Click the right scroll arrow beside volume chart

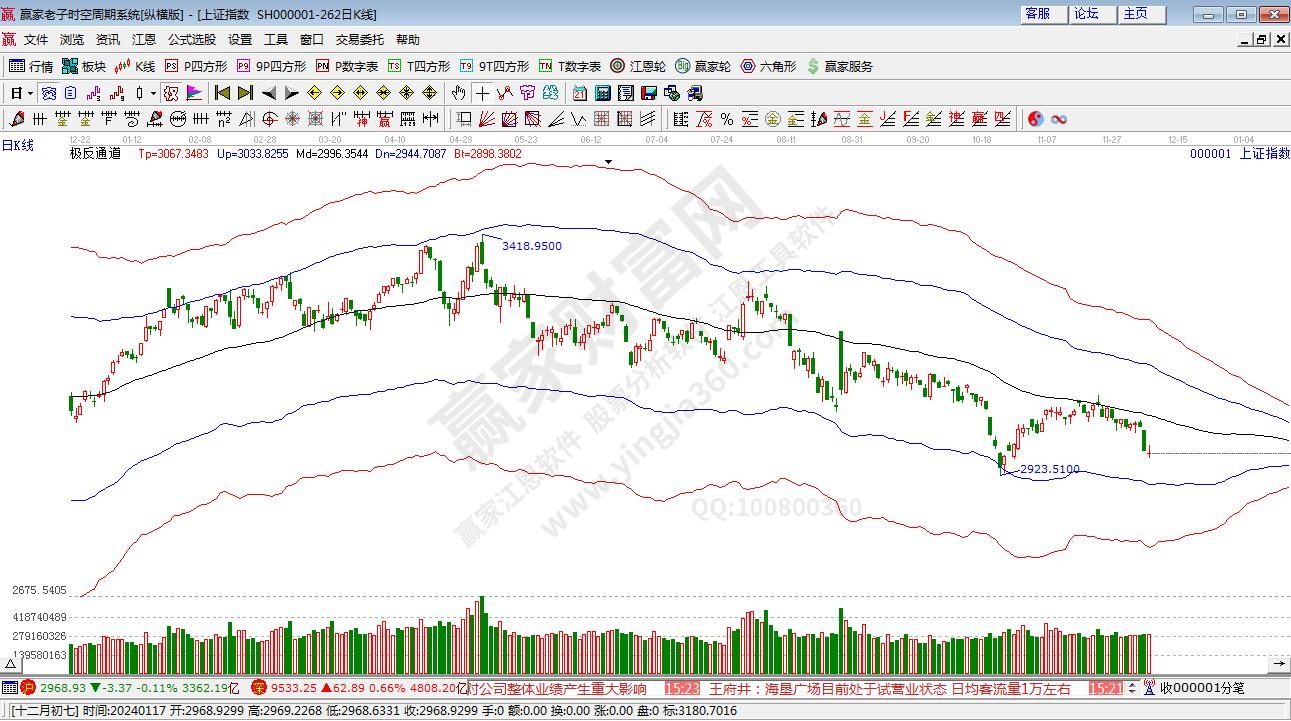pos(1279,664)
